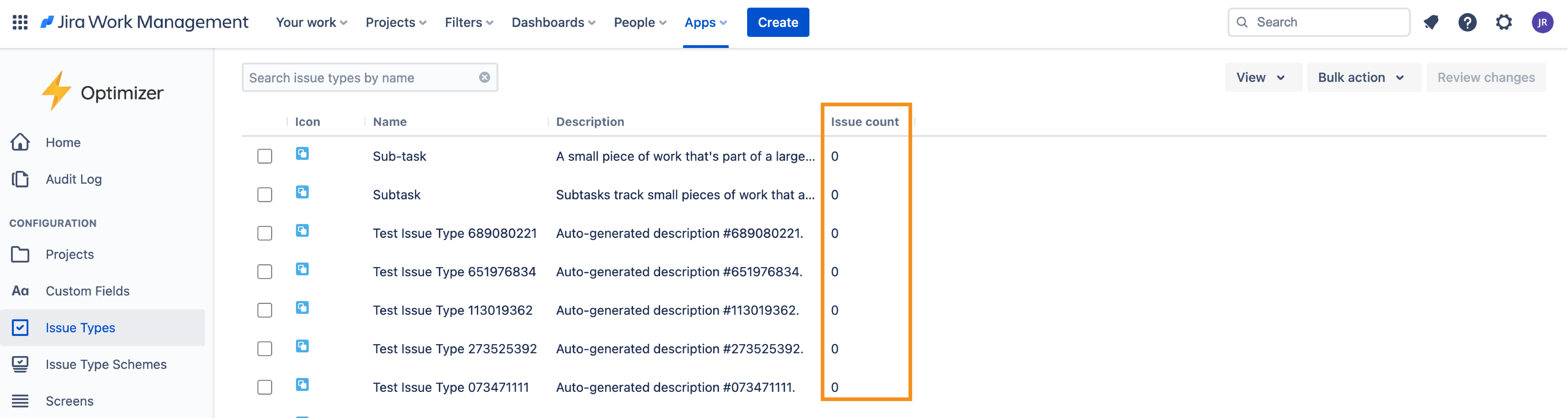This screenshot has height=418, width=1568.
Task: Check the Sub-task row checkbox
Action: click(x=264, y=156)
